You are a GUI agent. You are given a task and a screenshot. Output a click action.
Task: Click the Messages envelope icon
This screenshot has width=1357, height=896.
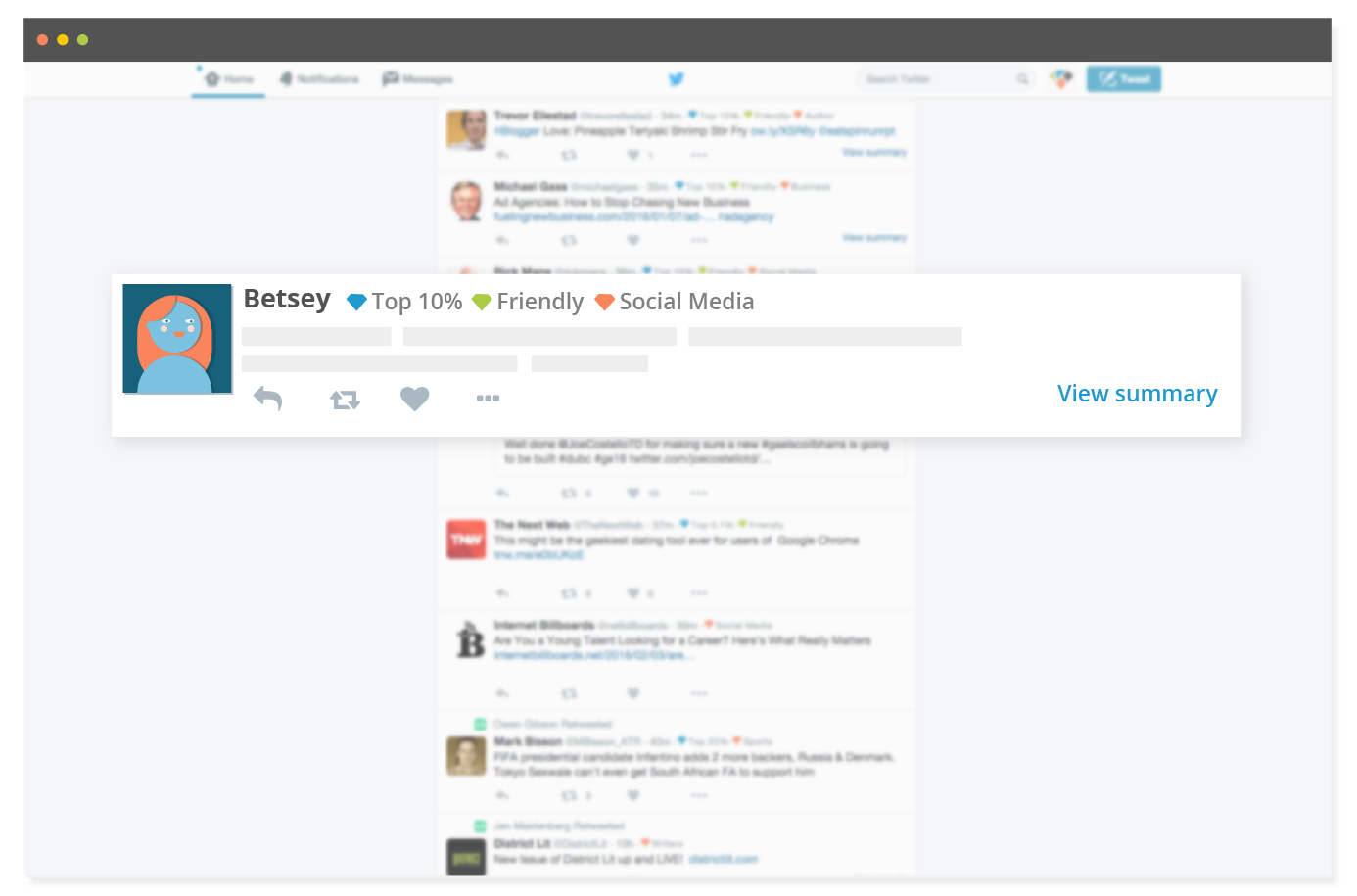pos(392,77)
